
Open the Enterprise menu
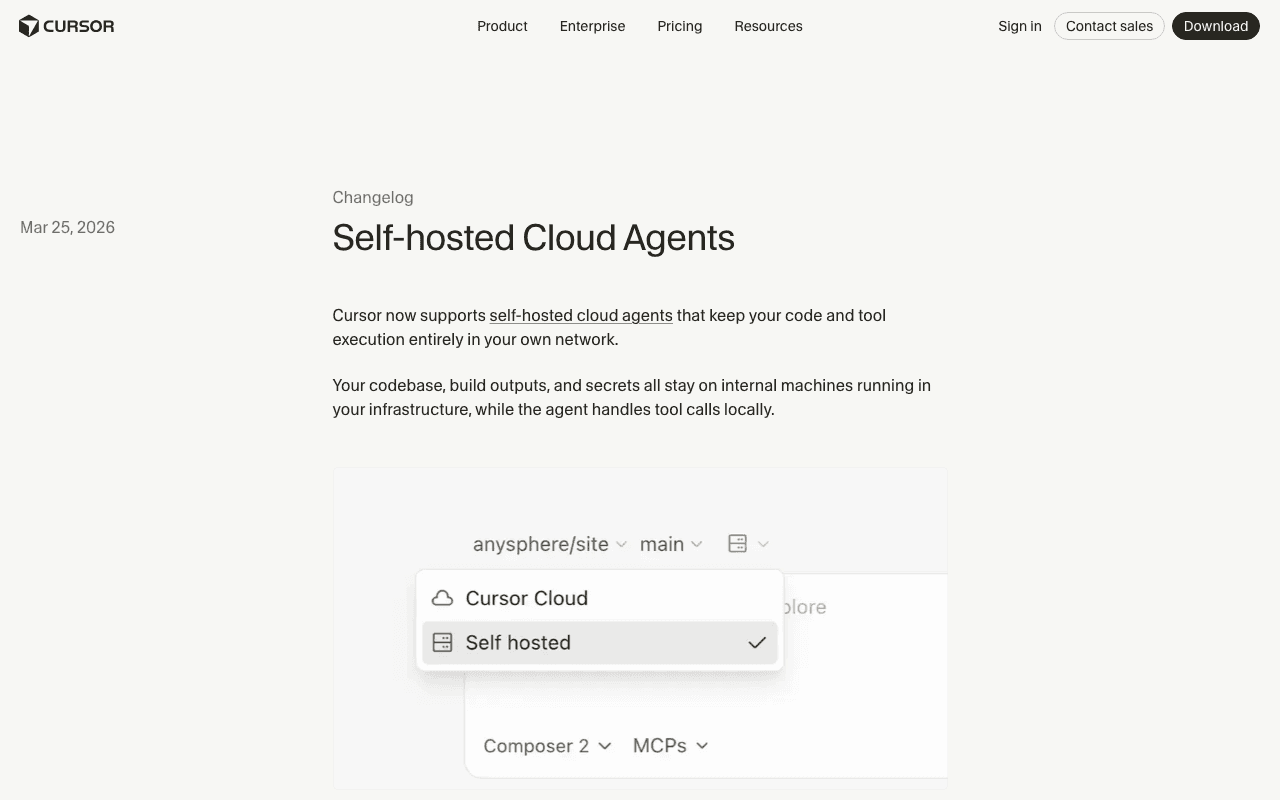point(592,26)
